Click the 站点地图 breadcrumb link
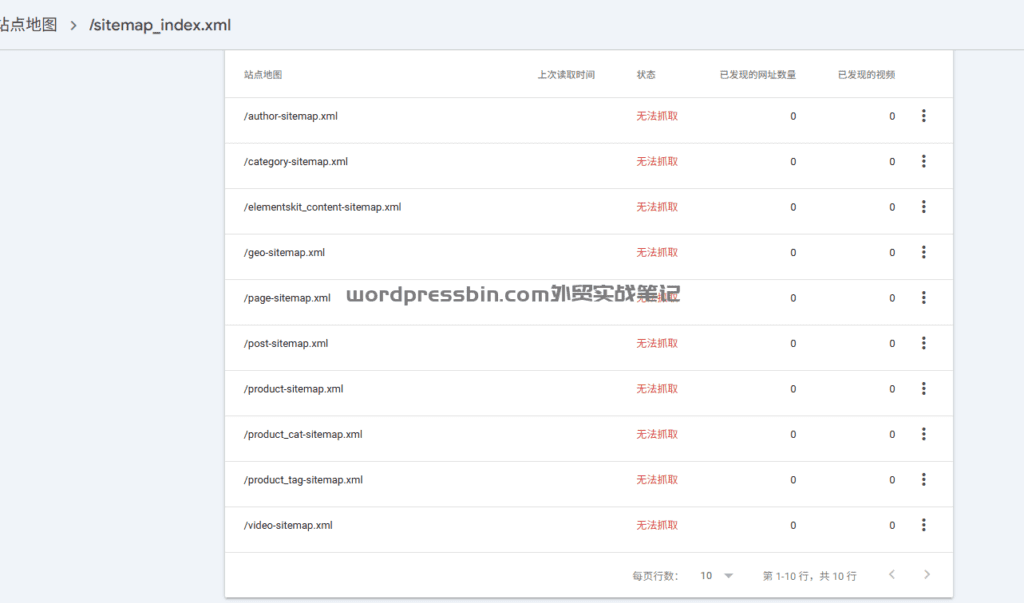The width and height of the screenshot is (1024, 603). pyautogui.click(x=29, y=25)
